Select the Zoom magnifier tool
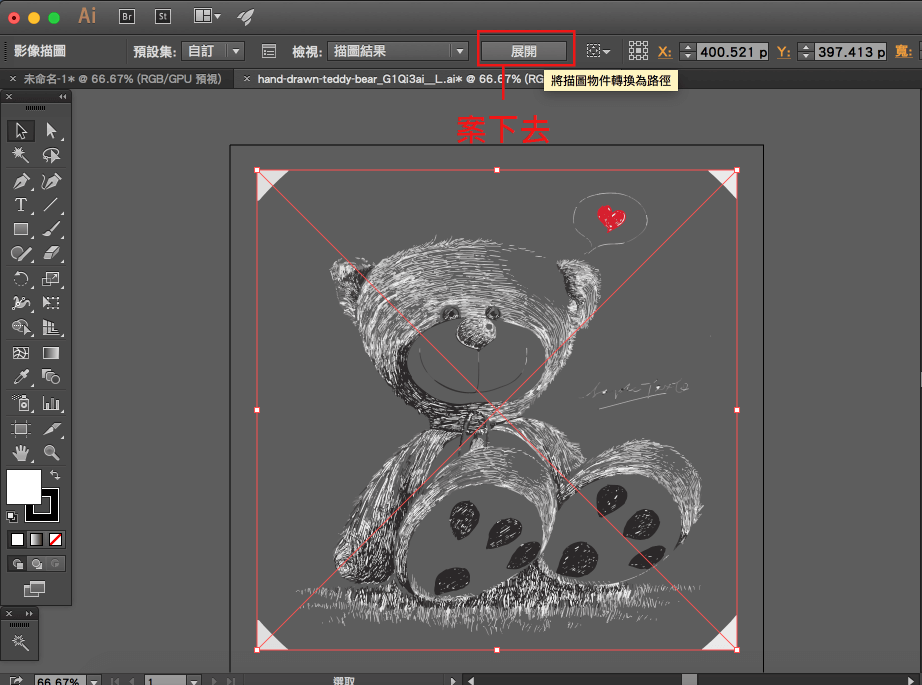 (x=51, y=452)
